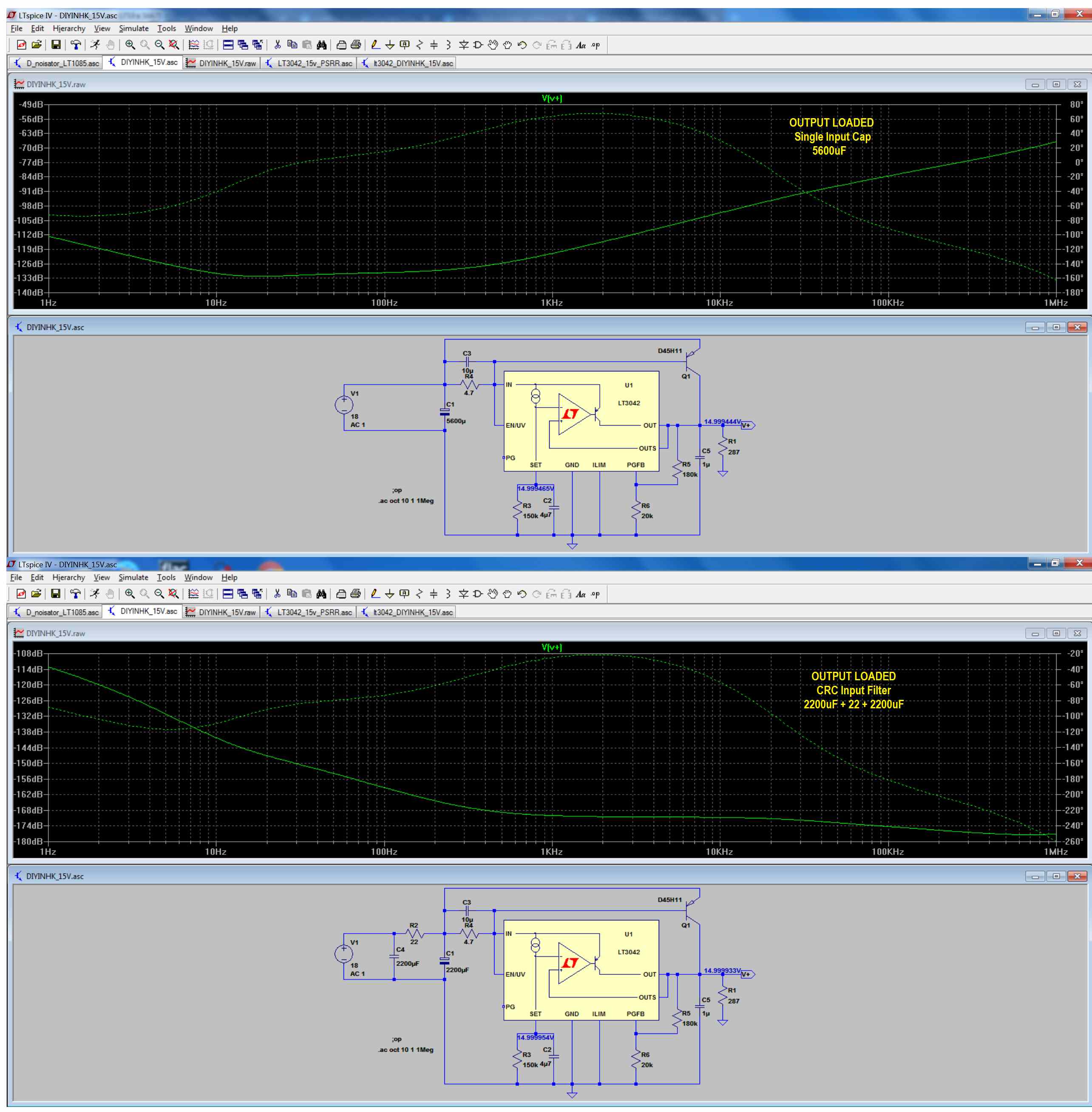Image resolution: width=1092 pixels, height=1112 pixels.
Task: Click V(v+) trace label in lower plot
Action: pyautogui.click(x=552, y=647)
